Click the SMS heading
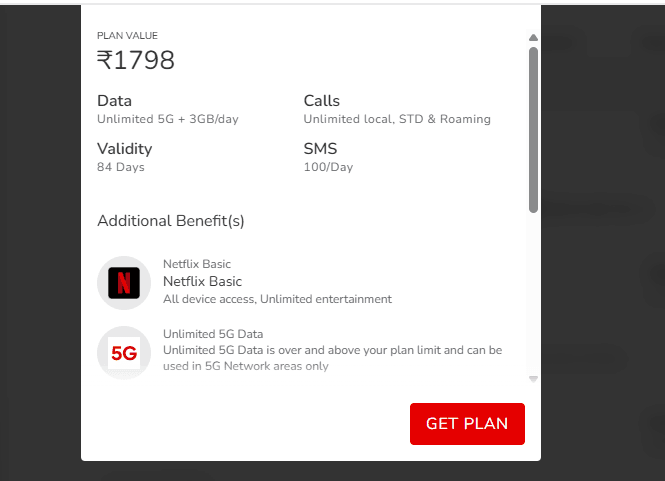 pyautogui.click(x=320, y=149)
